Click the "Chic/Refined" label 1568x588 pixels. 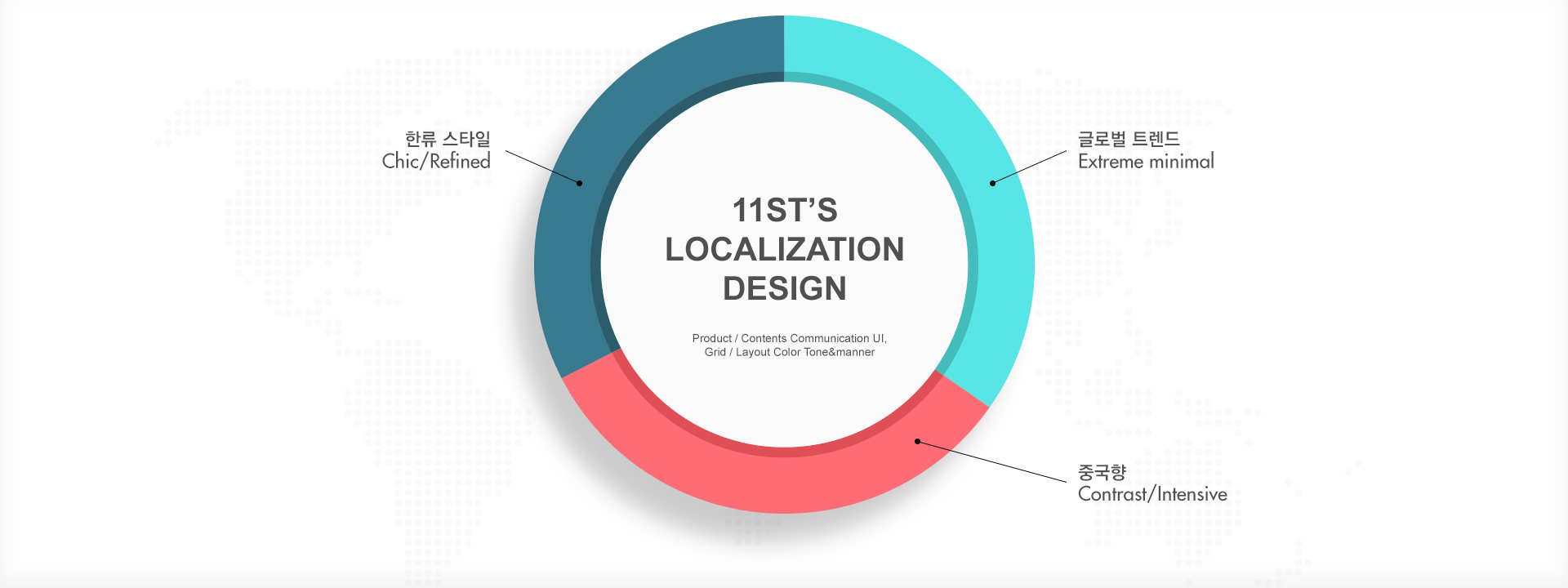tap(436, 161)
